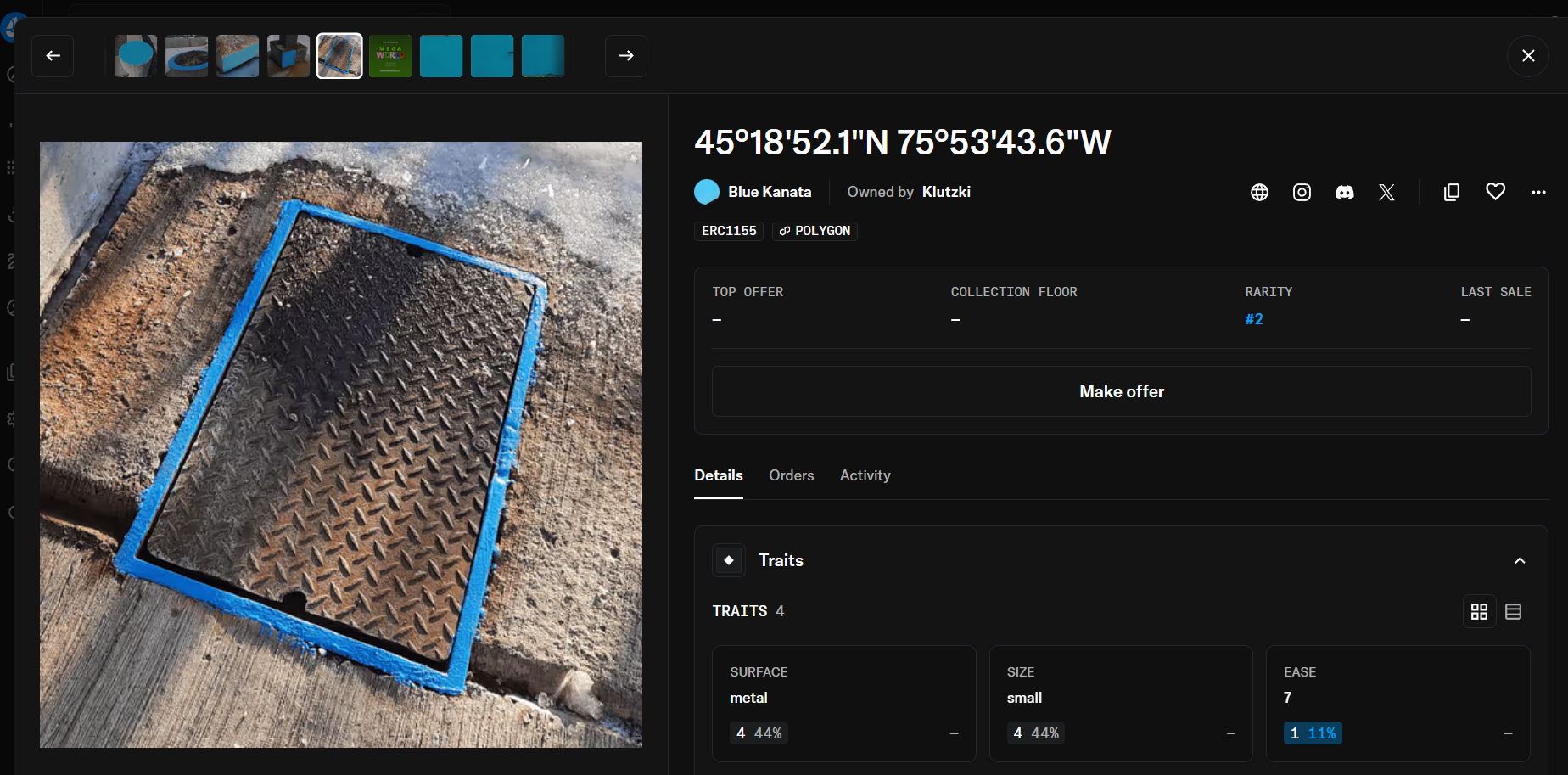This screenshot has width=1568, height=775.
Task: Click the Blue Kanata collection avatar
Action: [x=707, y=192]
